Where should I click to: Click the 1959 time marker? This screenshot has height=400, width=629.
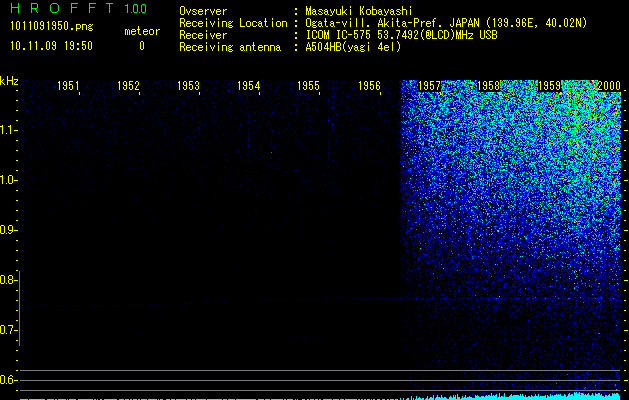click(x=549, y=86)
